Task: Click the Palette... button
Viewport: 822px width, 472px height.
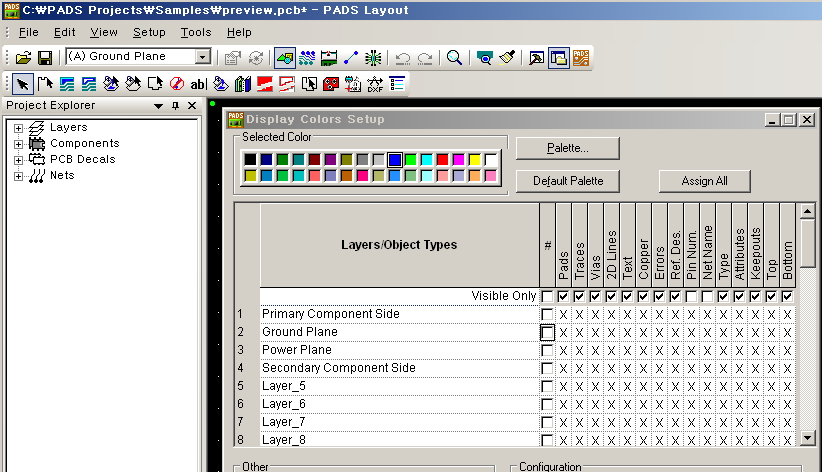Action: click(568, 148)
